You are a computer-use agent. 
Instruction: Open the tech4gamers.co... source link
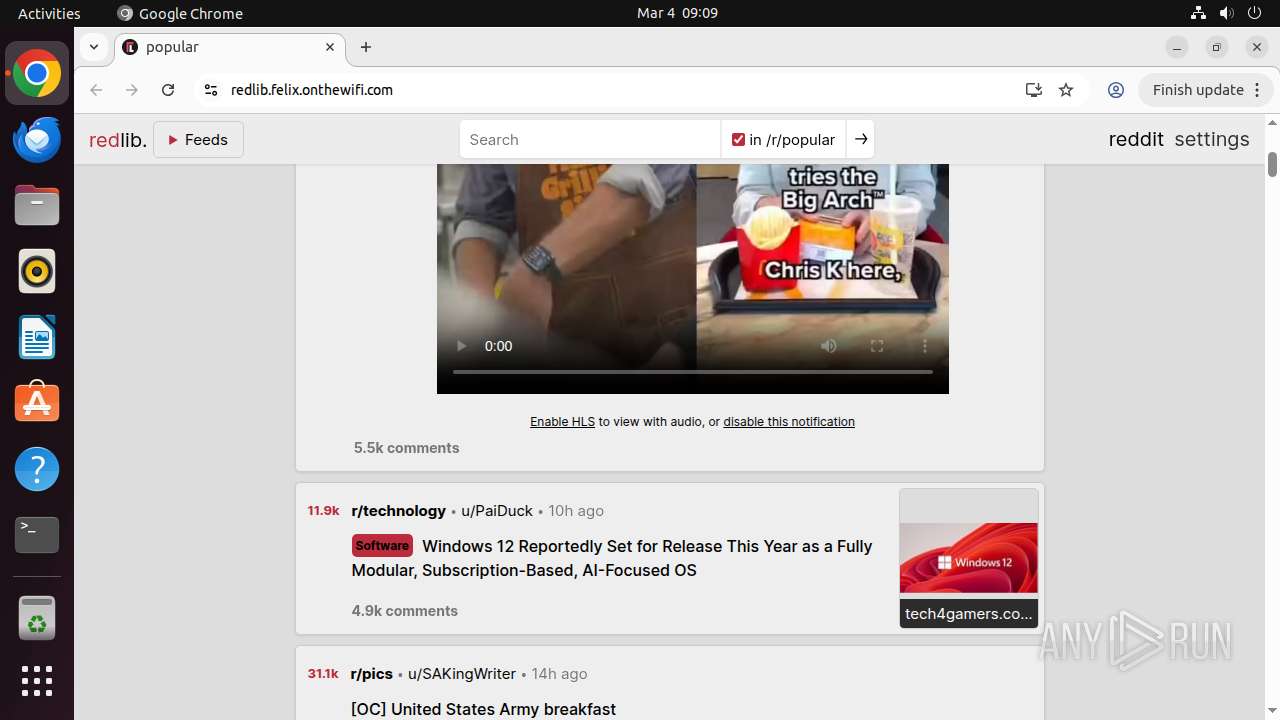tap(969, 614)
